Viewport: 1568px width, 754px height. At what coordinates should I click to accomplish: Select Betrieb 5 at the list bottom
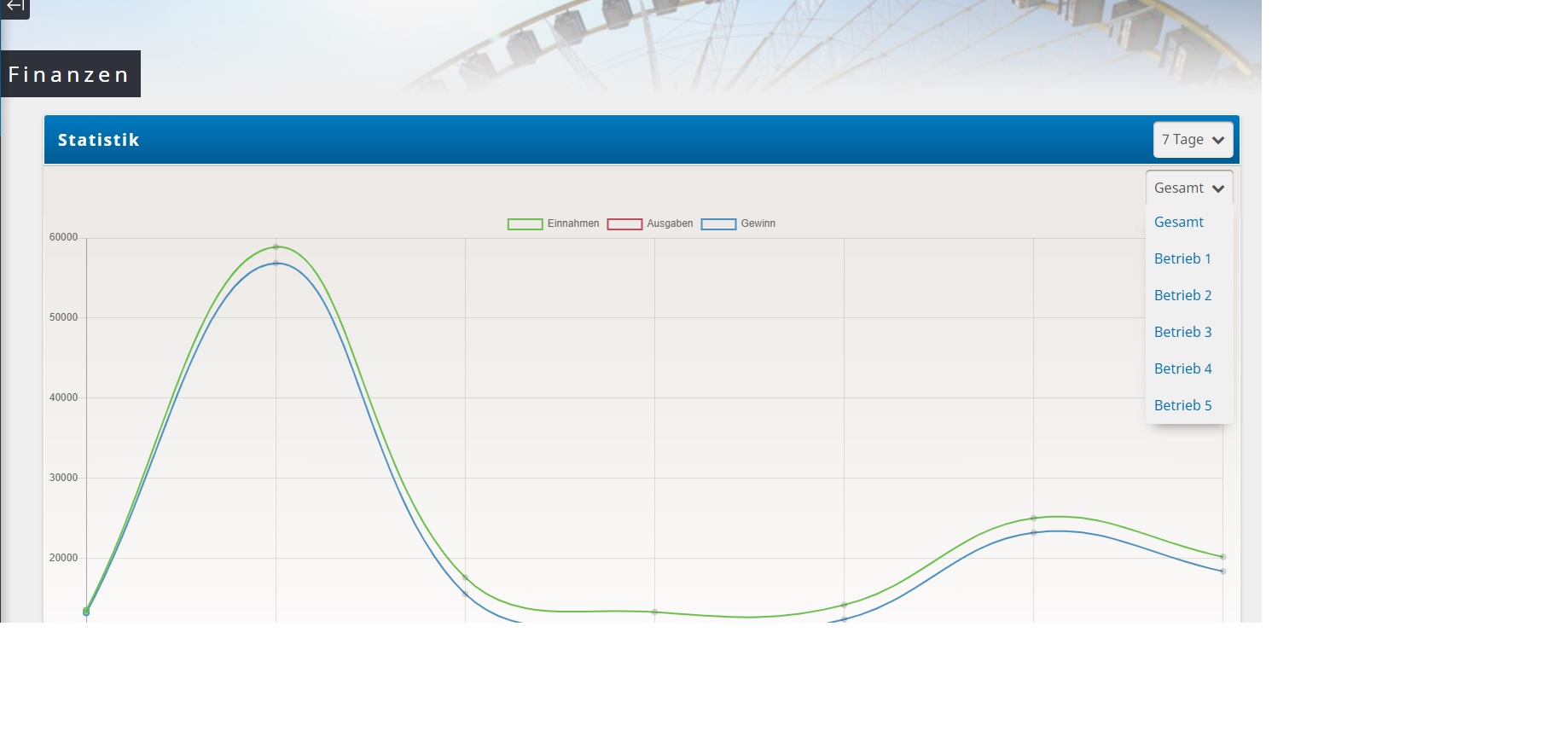[x=1182, y=405]
